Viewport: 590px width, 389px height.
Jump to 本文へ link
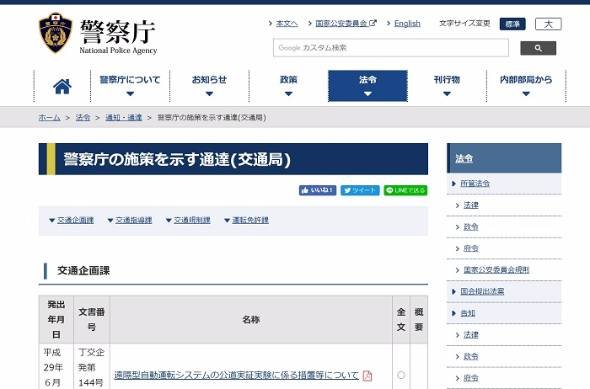(x=287, y=23)
